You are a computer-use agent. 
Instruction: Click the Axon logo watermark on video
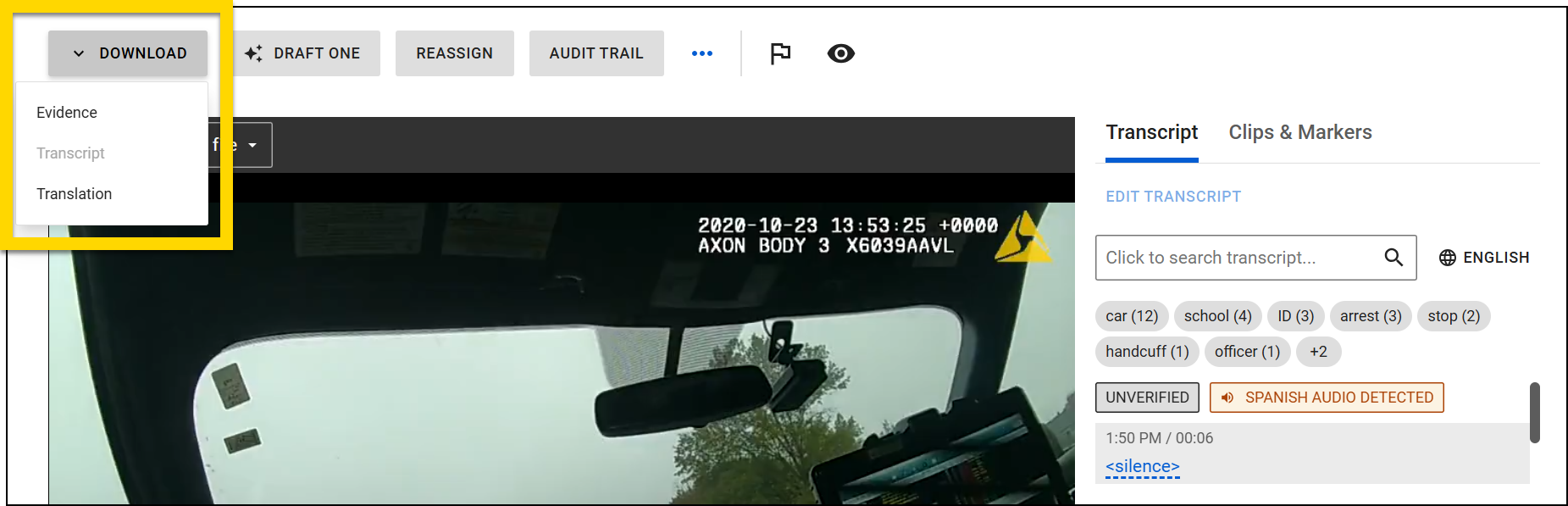pos(1022,238)
